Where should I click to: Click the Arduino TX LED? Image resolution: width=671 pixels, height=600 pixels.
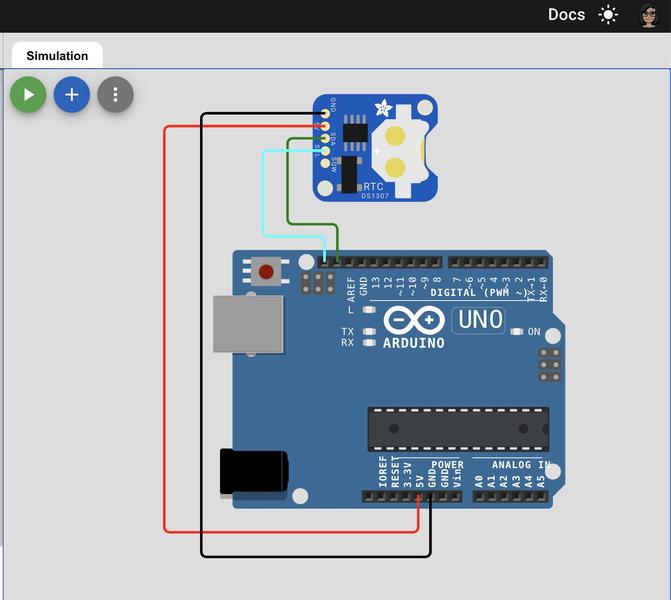[x=369, y=332]
